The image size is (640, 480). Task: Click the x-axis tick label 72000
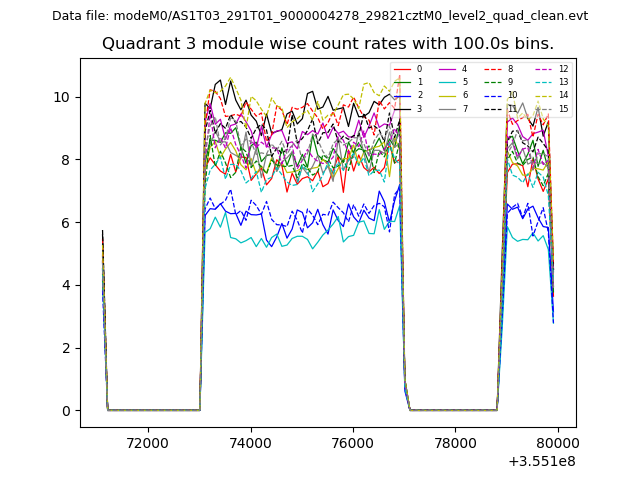pos(147,442)
